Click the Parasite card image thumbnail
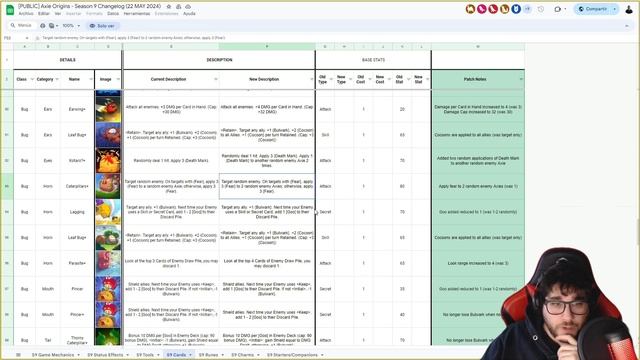 click(108, 263)
